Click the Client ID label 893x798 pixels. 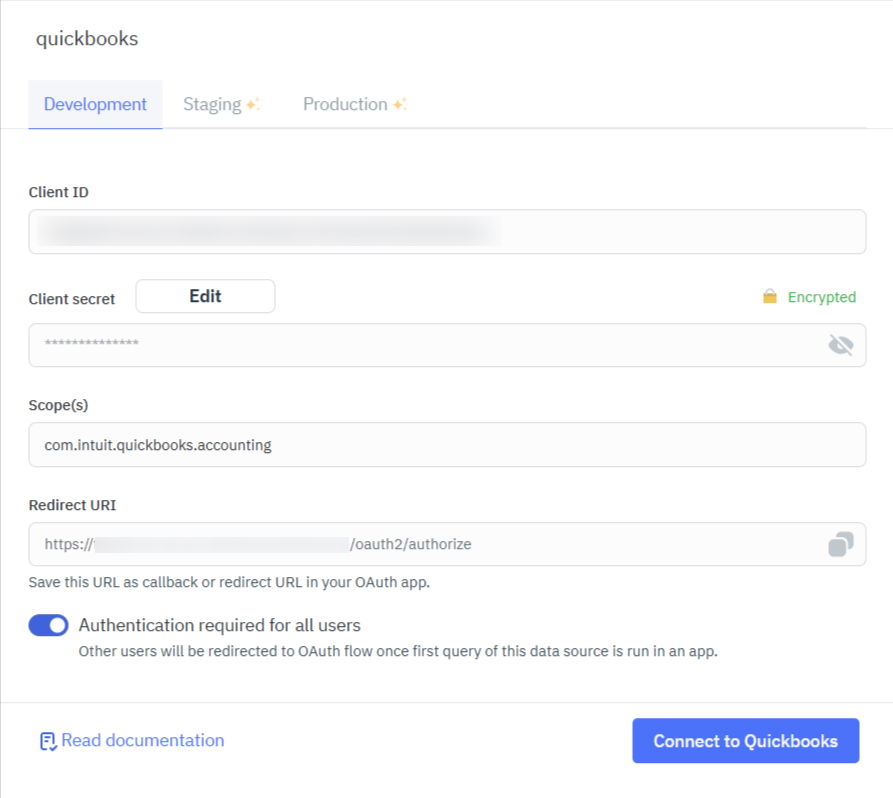[x=59, y=192]
